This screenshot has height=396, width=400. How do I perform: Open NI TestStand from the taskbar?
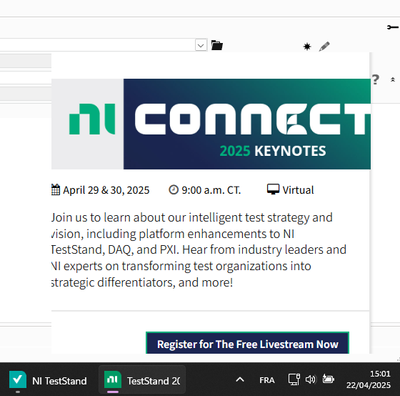coord(48,380)
